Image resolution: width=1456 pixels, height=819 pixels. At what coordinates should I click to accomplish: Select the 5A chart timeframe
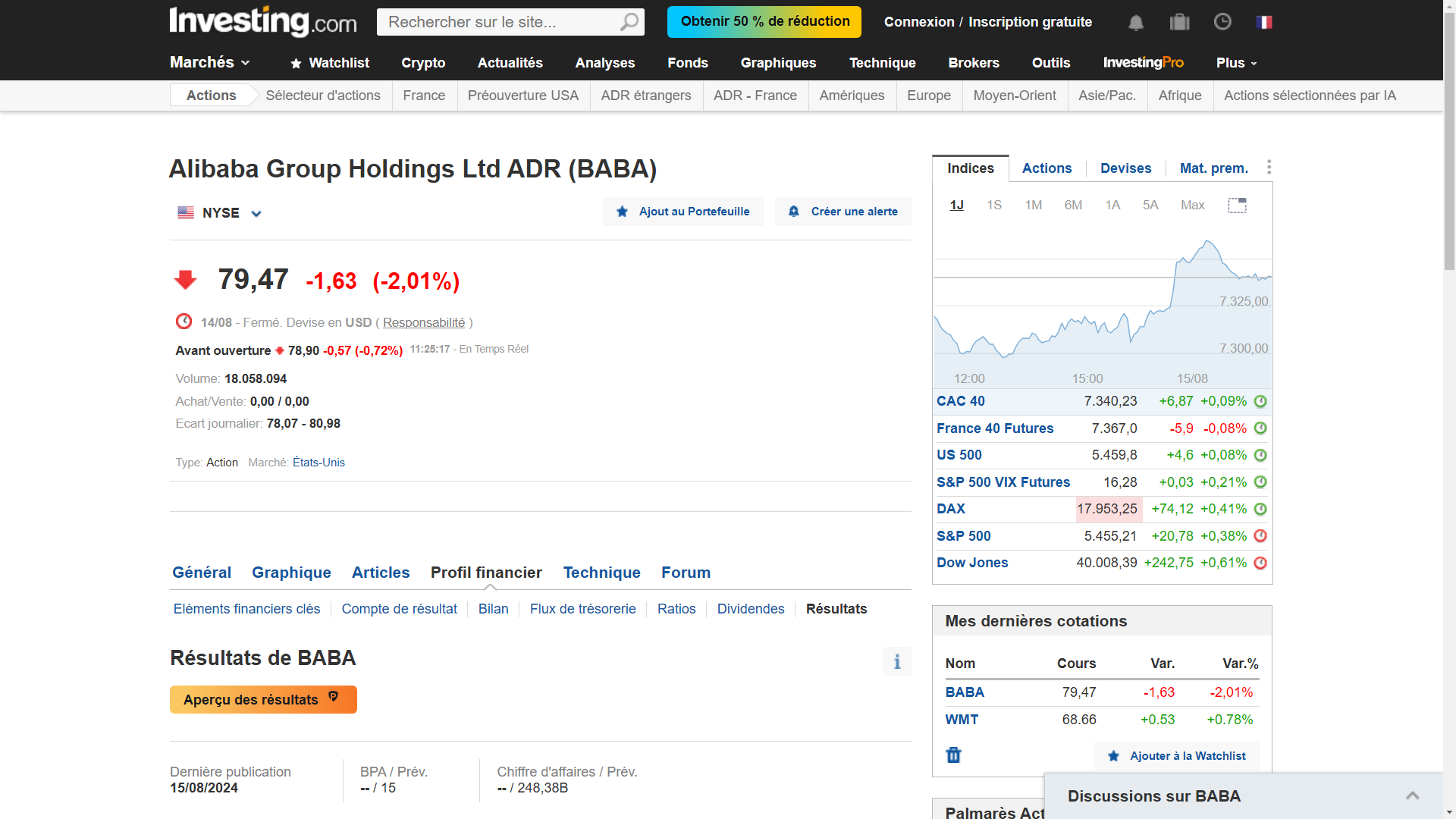click(x=1150, y=206)
